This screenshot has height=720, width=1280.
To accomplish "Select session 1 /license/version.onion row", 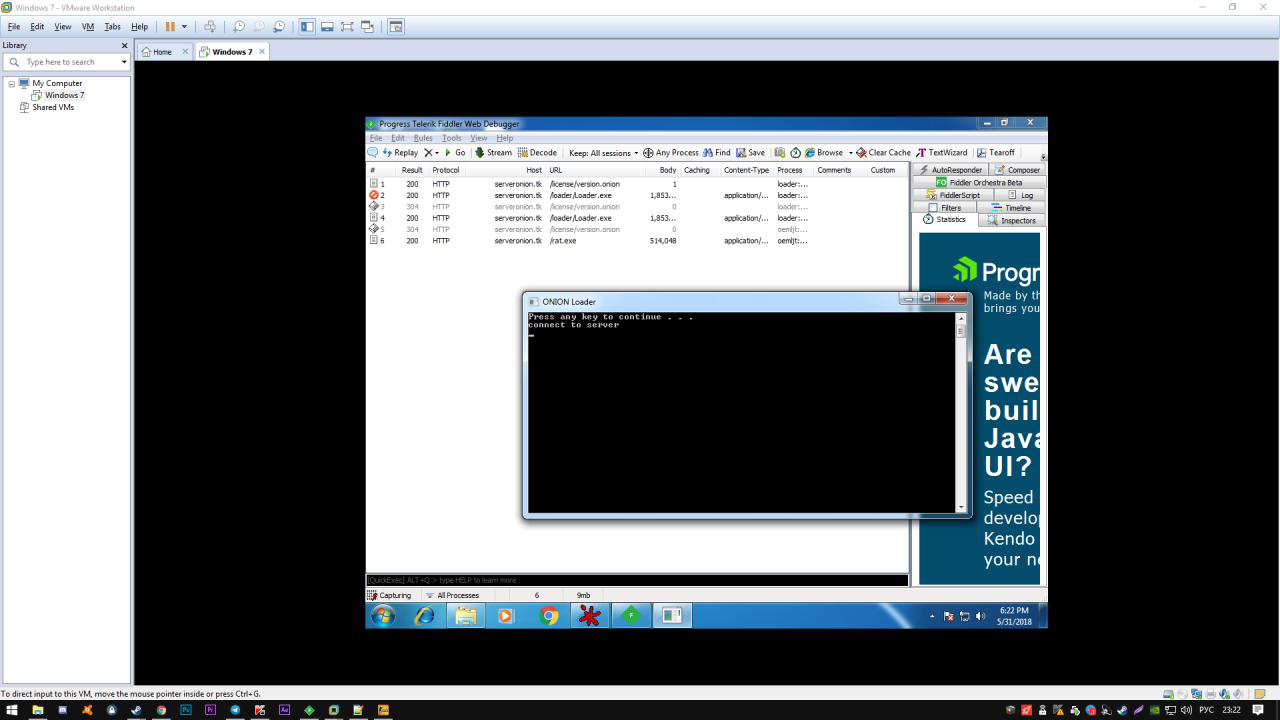I will pyautogui.click(x=637, y=184).
